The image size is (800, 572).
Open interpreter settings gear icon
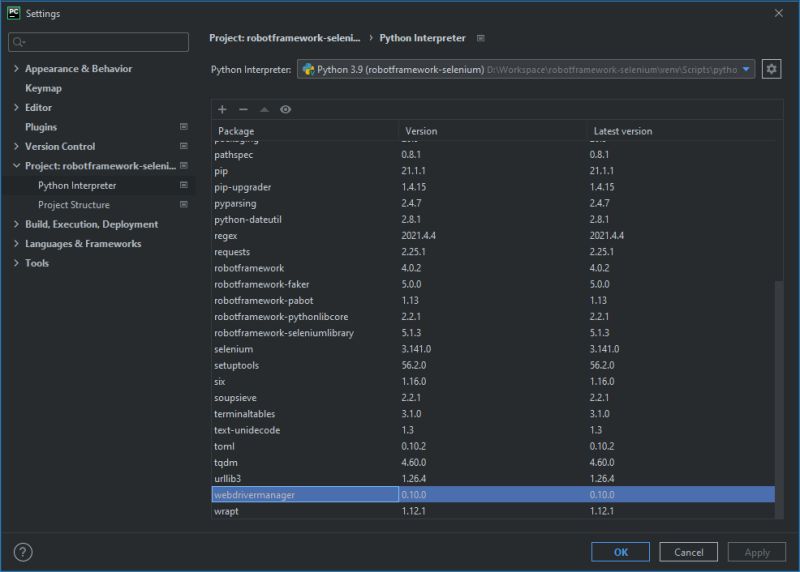click(771, 69)
